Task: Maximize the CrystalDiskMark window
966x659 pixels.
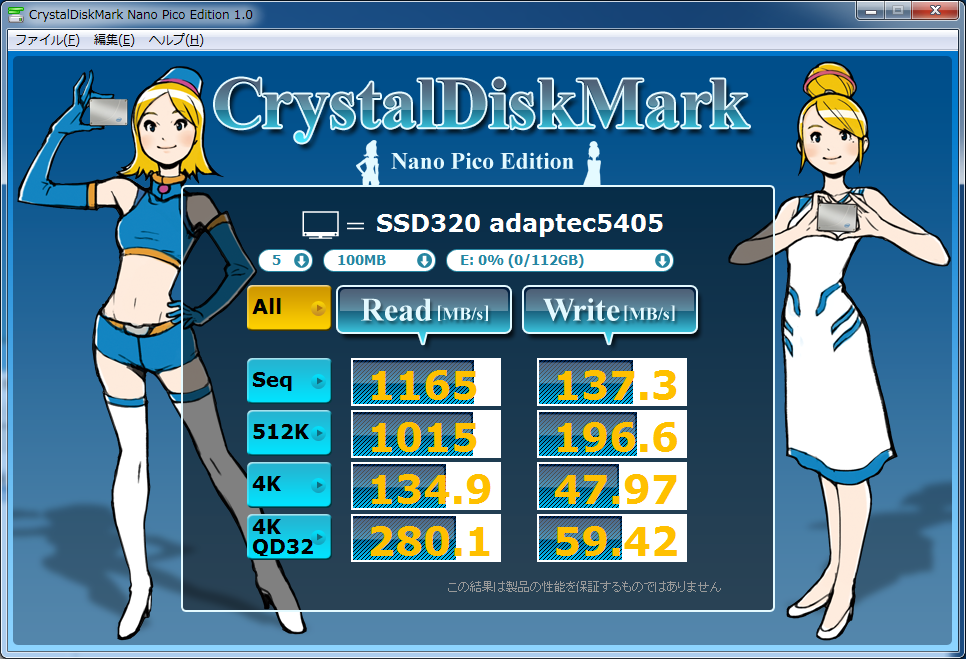Action: tap(898, 10)
